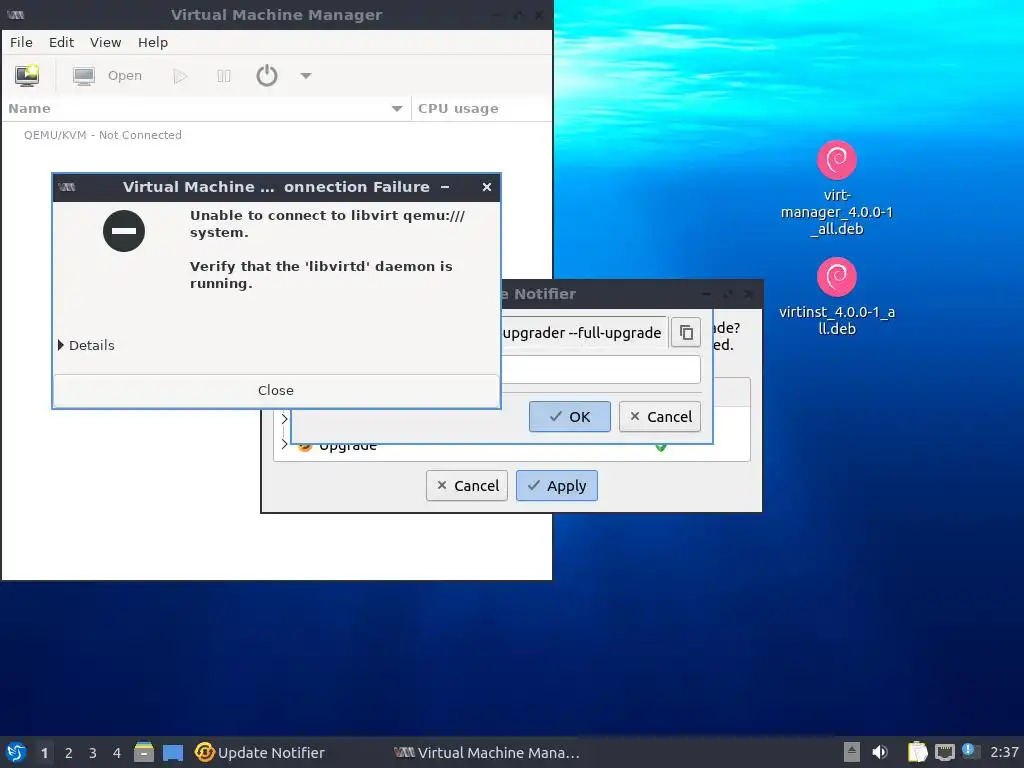Click Cancel next to the OK button
The height and width of the screenshot is (768, 1024).
click(x=660, y=417)
